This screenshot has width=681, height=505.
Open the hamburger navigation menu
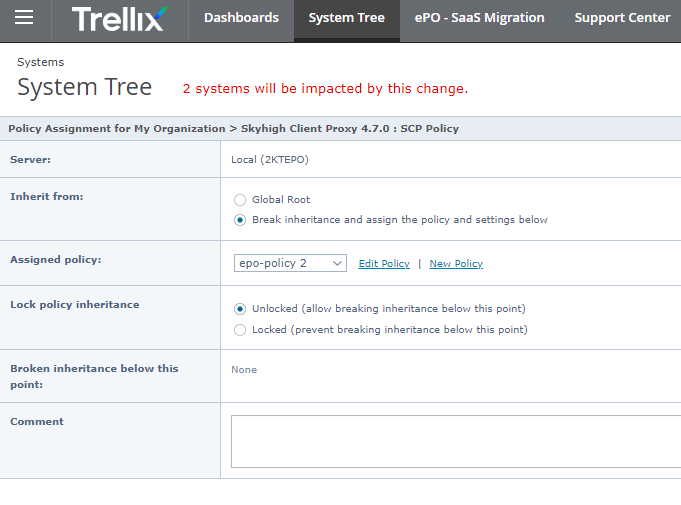point(24,18)
